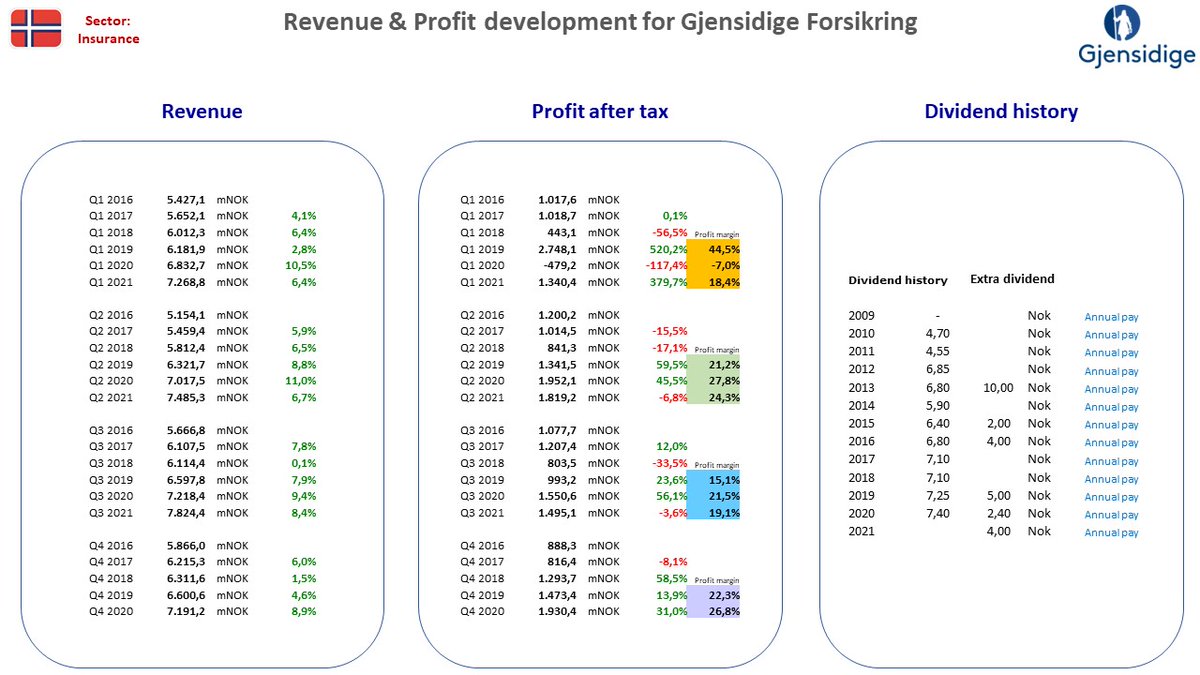Click the 8,9% revenue growth figure
The height and width of the screenshot is (675, 1200).
[x=303, y=611]
